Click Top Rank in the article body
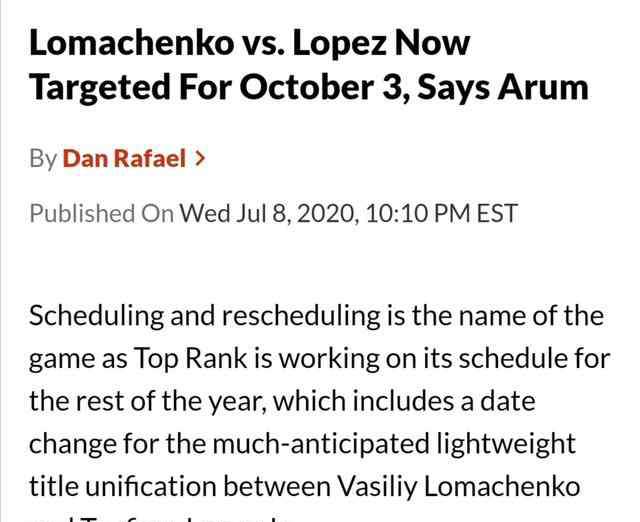 pyautogui.click(x=190, y=359)
